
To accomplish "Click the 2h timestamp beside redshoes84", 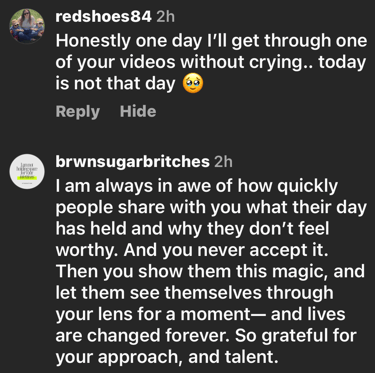I will (x=165, y=17).
